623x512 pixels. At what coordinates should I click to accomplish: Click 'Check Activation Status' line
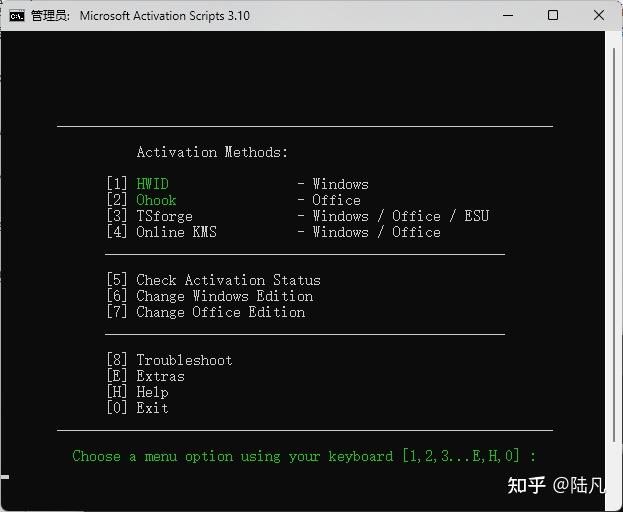coord(213,280)
